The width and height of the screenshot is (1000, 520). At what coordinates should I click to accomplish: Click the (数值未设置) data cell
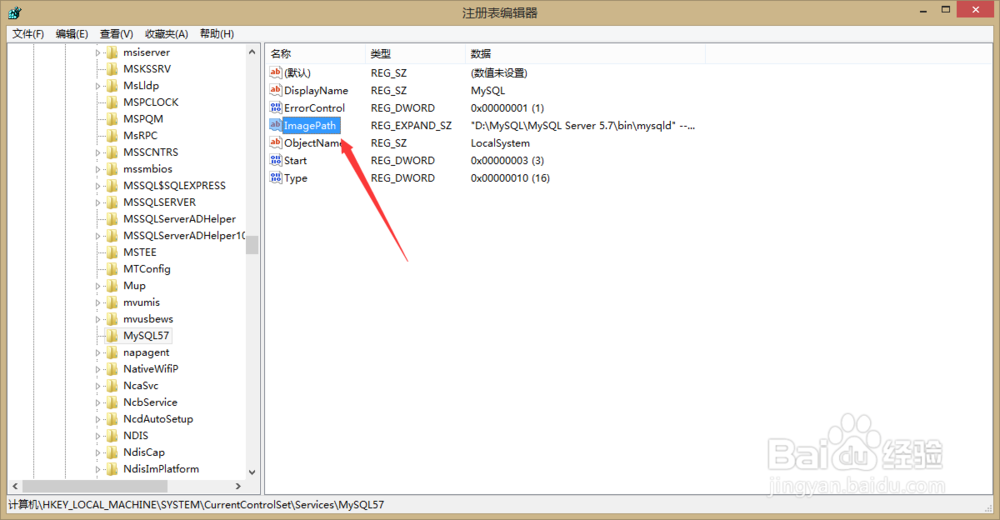point(499,73)
